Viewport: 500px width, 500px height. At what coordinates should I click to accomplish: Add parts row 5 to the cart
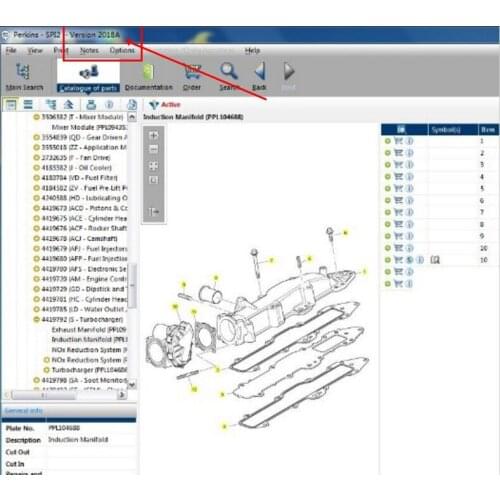[x=398, y=188]
